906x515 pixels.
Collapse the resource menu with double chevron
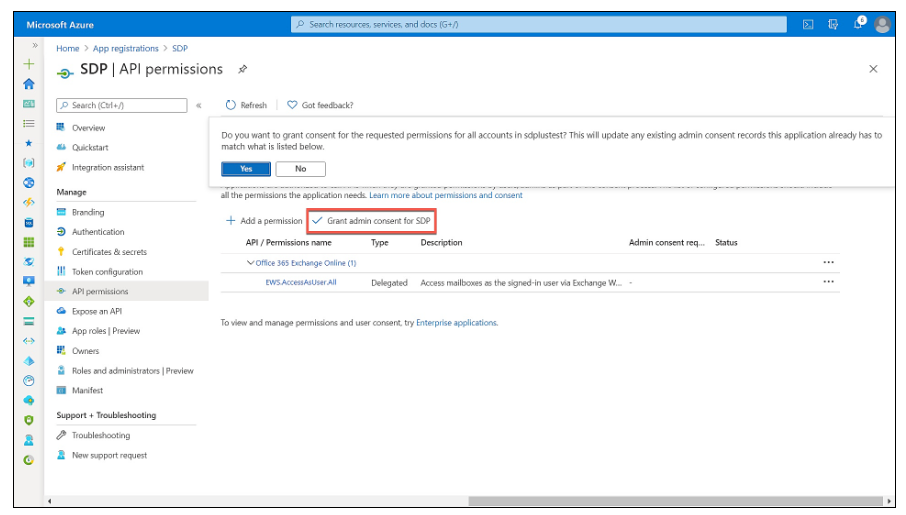199,105
